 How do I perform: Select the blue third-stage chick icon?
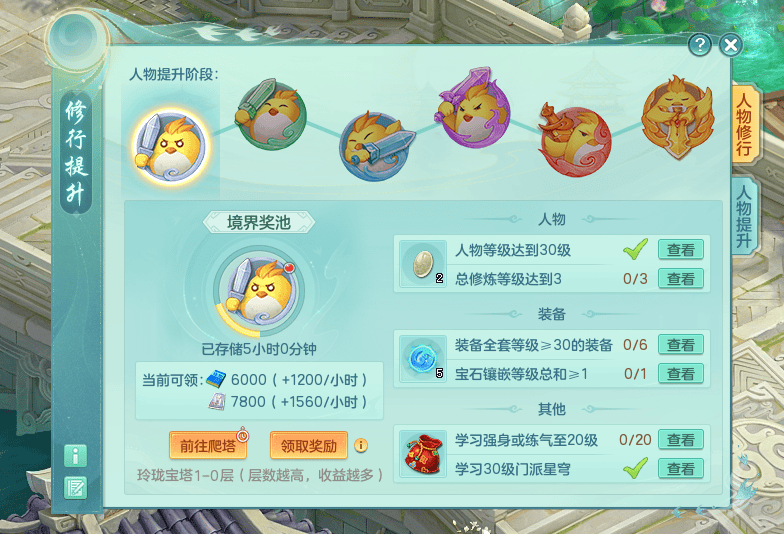376,146
